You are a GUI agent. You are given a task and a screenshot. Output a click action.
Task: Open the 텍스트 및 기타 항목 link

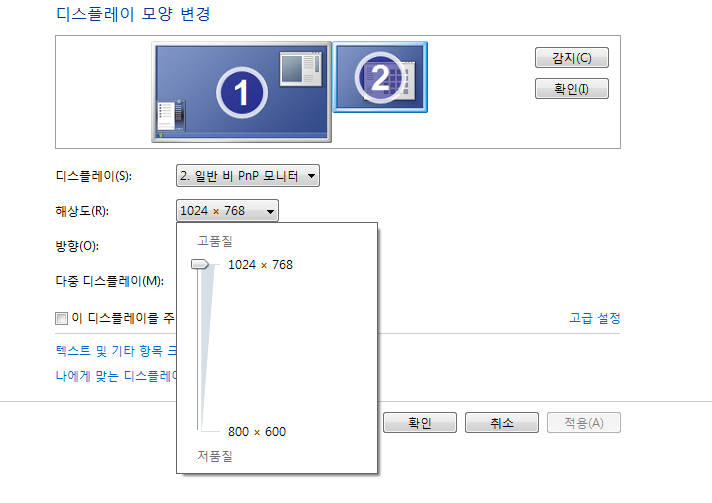pyautogui.click(x=116, y=351)
